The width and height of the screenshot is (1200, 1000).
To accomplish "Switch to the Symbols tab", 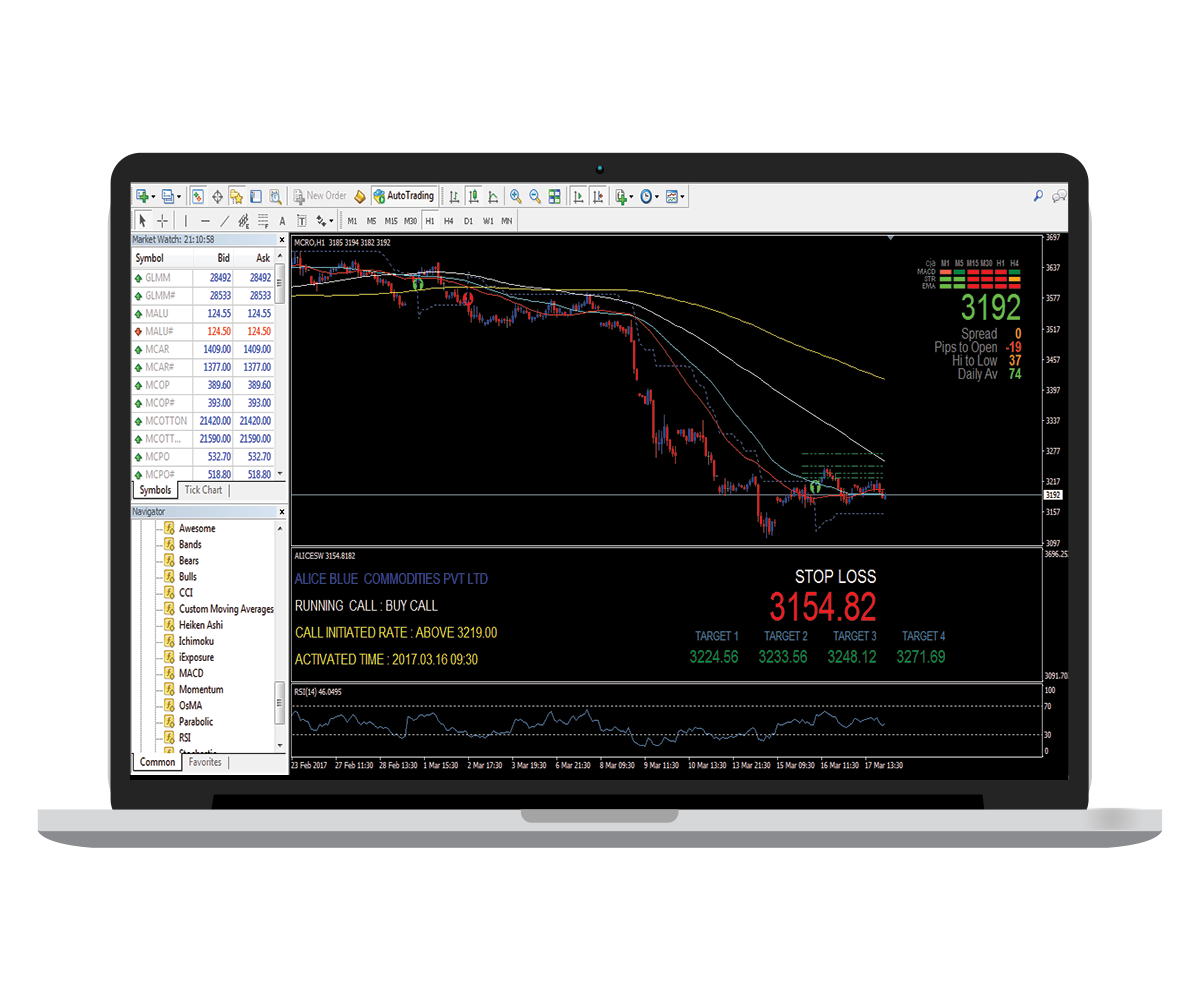I will pyautogui.click(x=155, y=490).
